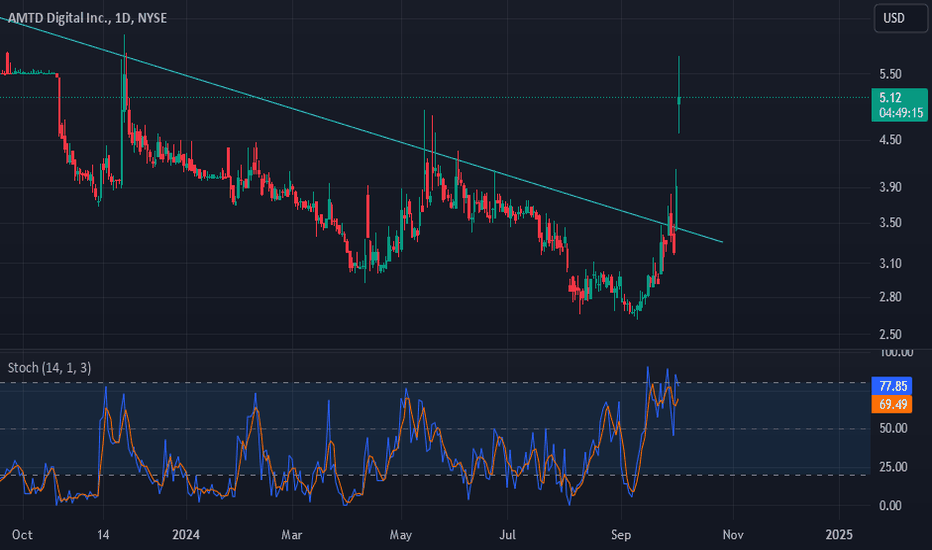Click the current price label 5.12
Screen dimensions: 932x550
890,98
